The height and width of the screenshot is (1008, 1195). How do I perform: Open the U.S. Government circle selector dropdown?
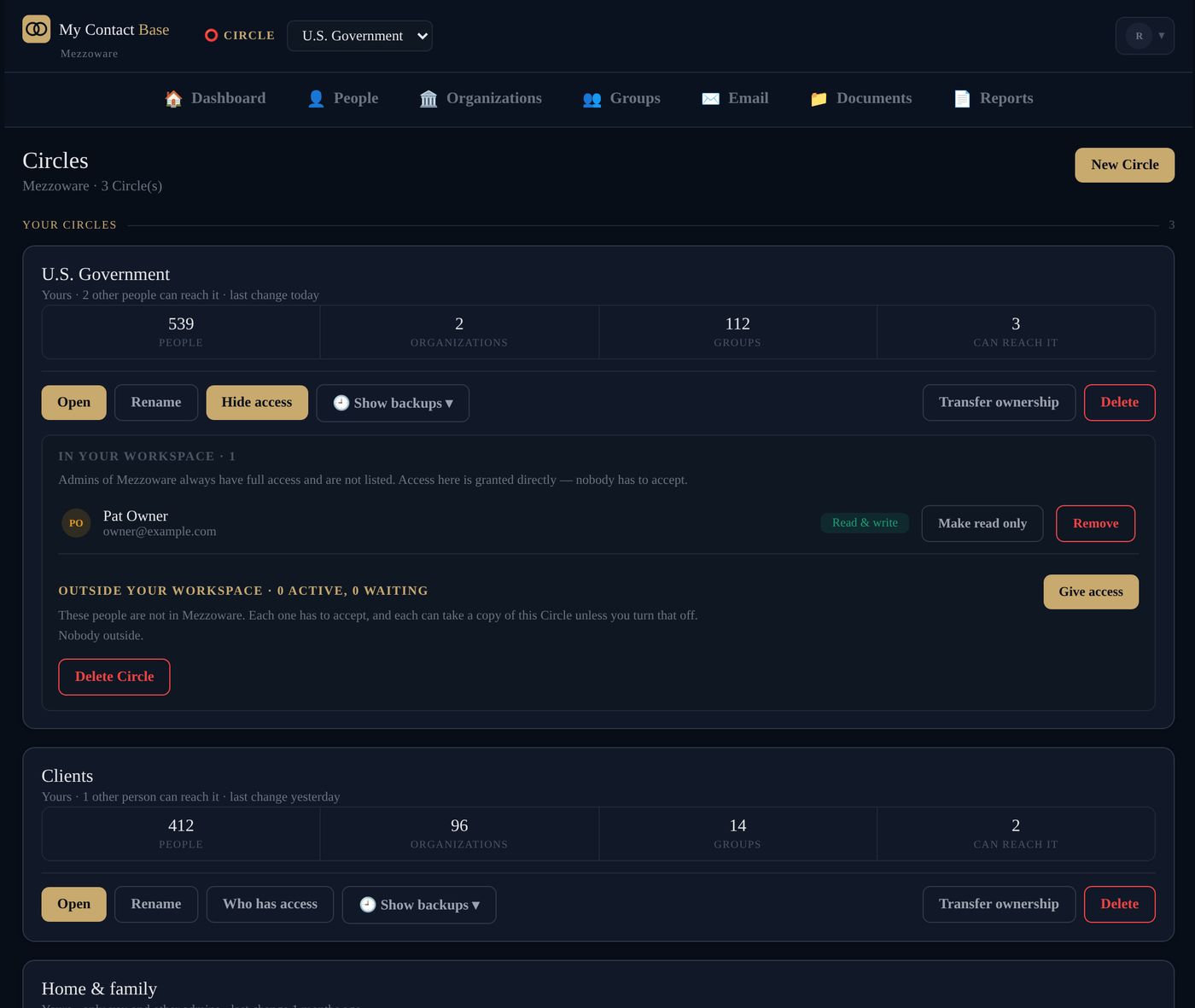tap(359, 36)
